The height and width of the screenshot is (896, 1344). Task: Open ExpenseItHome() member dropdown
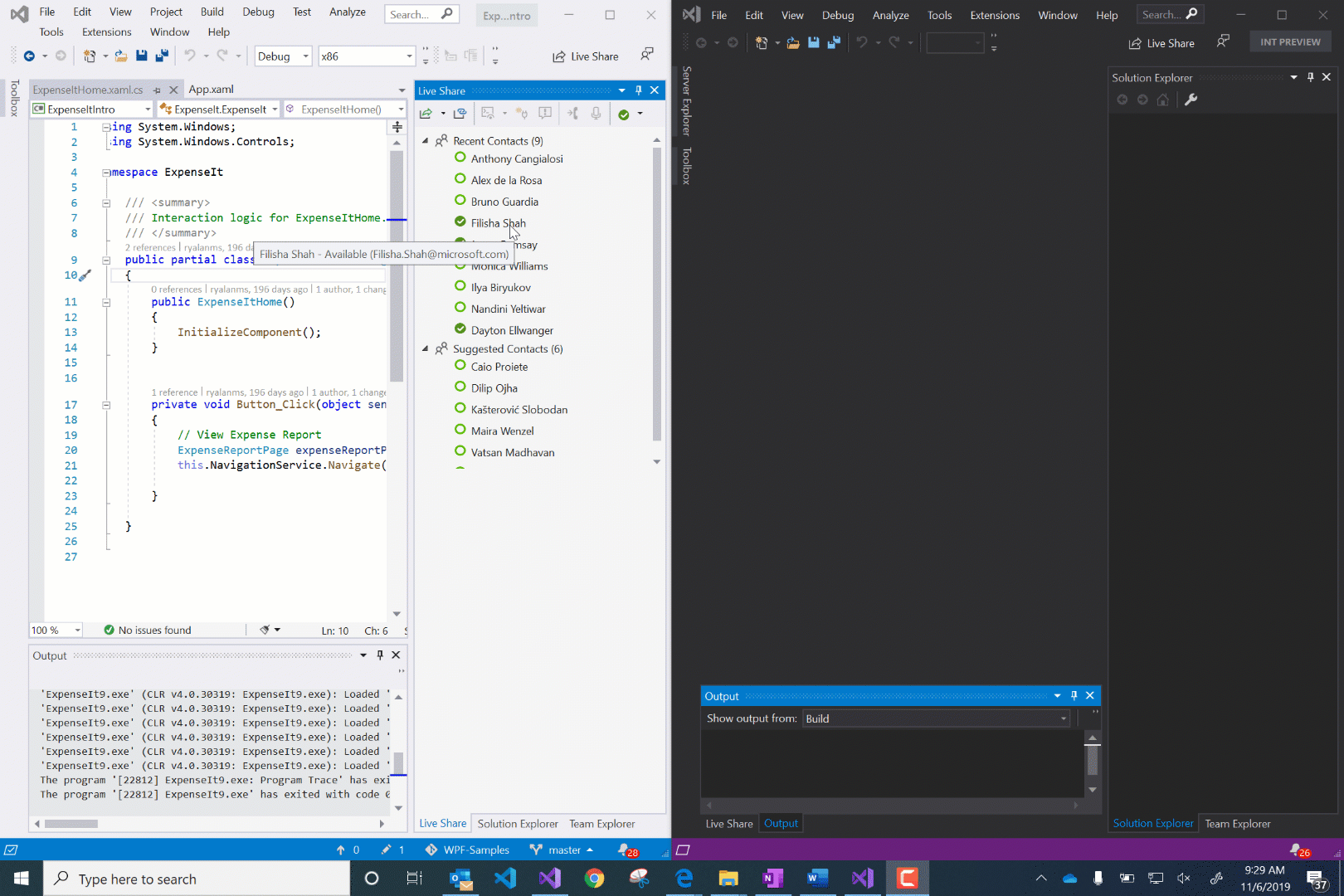pos(344,109)
